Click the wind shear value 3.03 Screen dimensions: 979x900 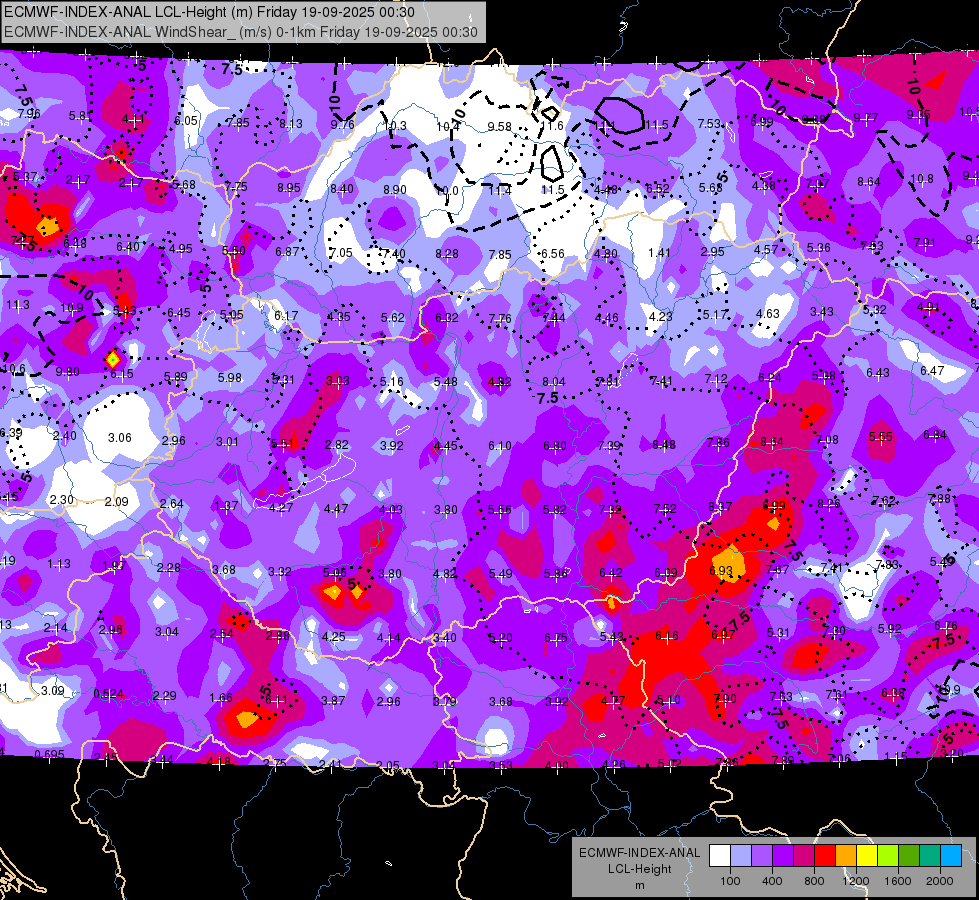(x=338, y=380)
